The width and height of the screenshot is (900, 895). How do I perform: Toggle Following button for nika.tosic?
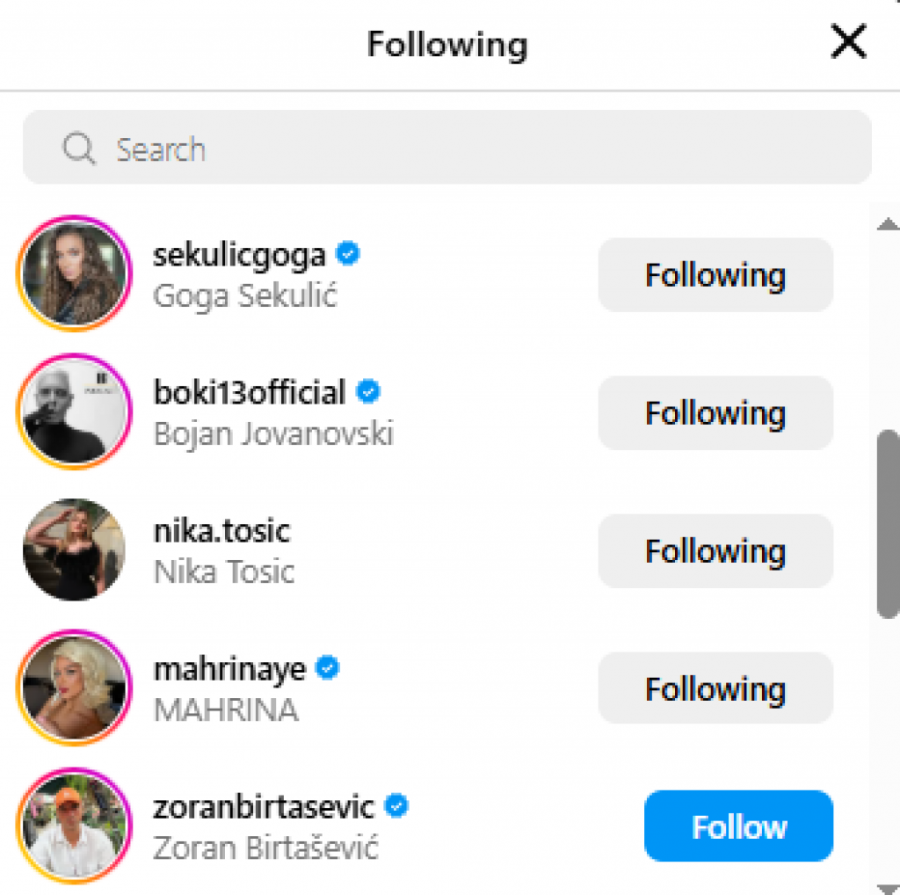point(715,551)
